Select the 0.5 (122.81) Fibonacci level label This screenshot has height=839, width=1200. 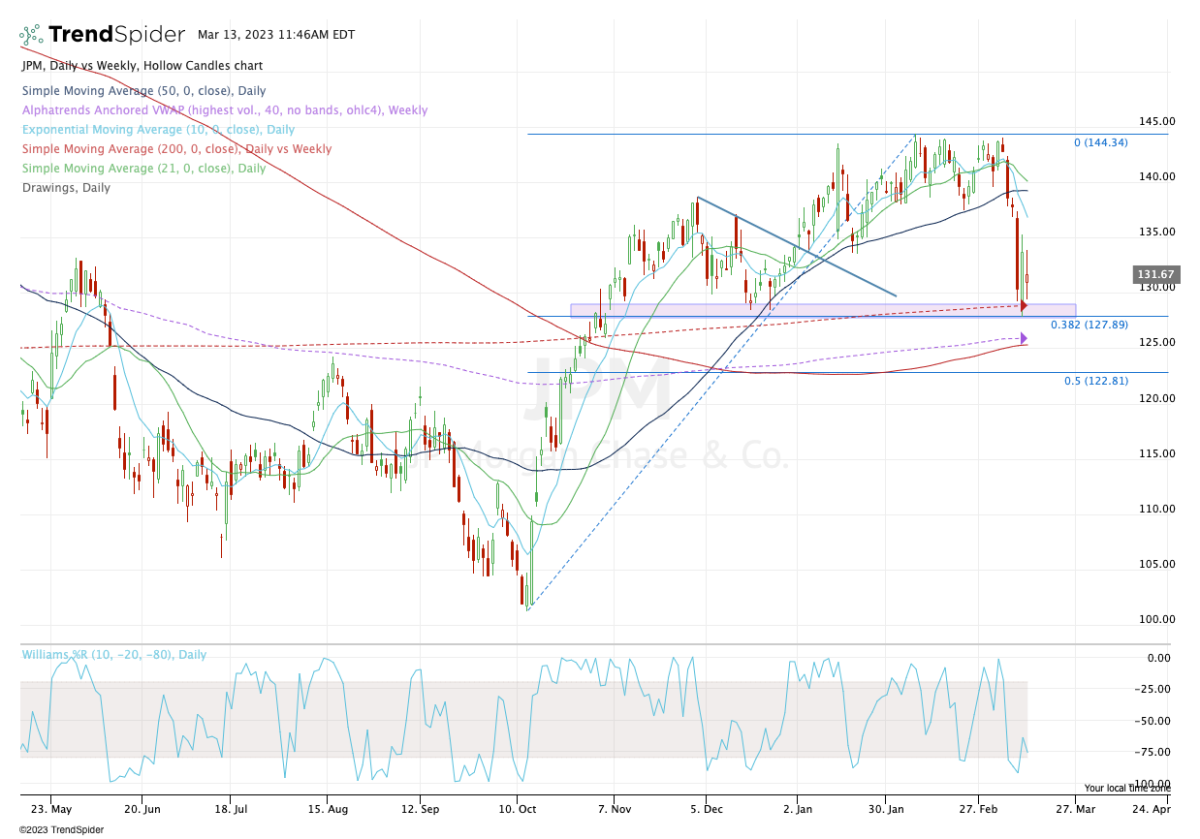pos(1093,380)
